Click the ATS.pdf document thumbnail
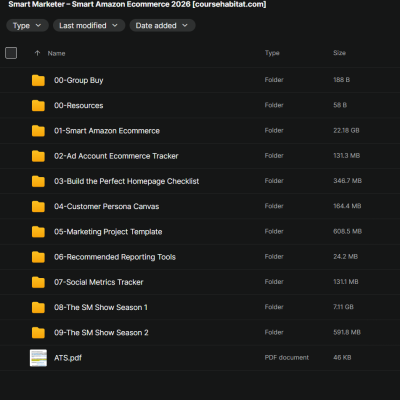400x400 pixels. [x=38, y=358]
